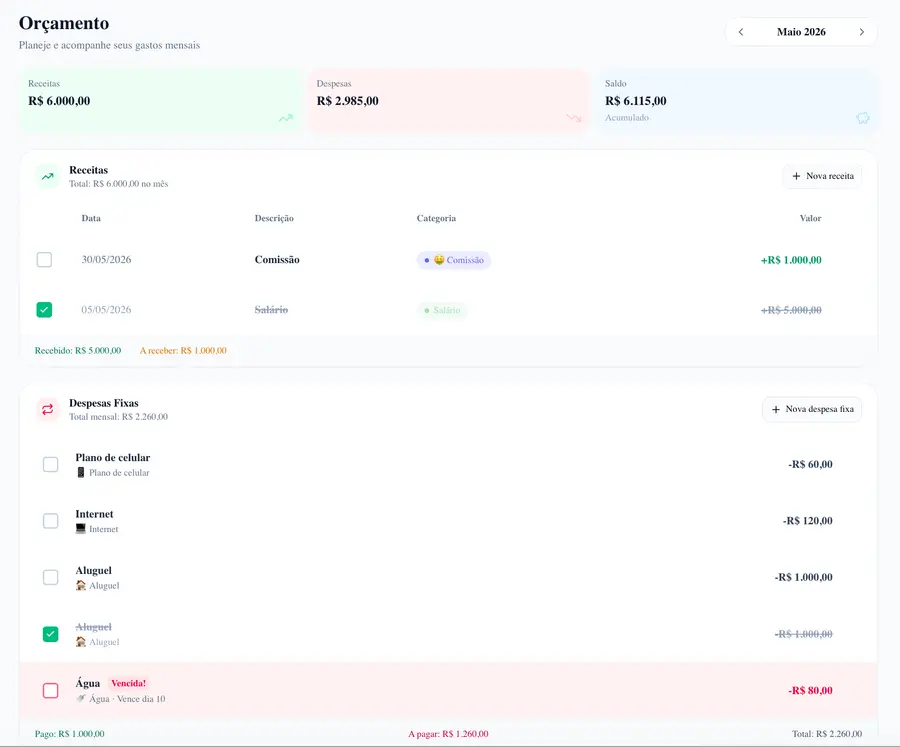Tick the Internet expense checkbox
Viewport: 900px width, 747px height.
(51, 521)
